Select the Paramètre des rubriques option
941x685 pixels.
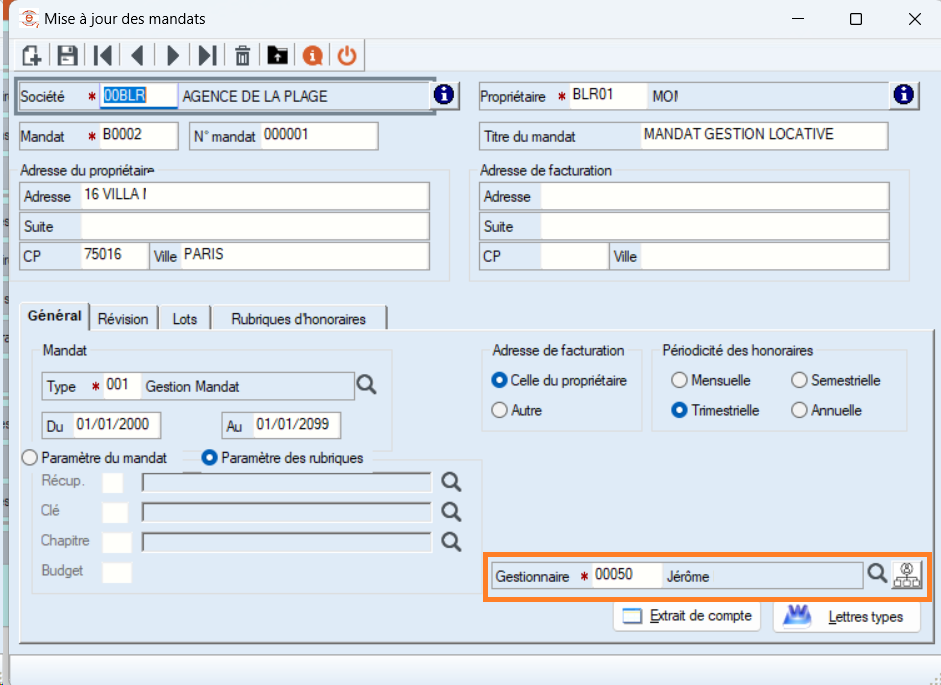click(x=283, y=458)
